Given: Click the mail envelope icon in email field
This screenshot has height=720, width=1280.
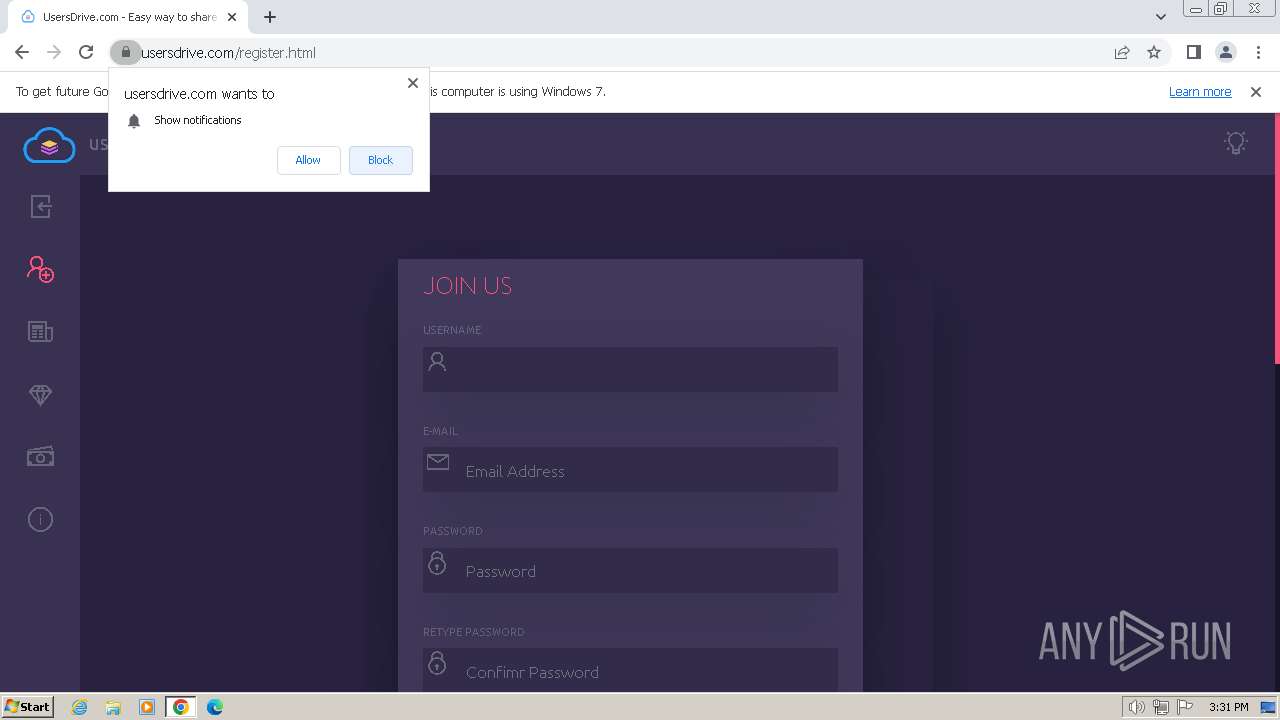Looking at the screenshot, I should point(438,462).
